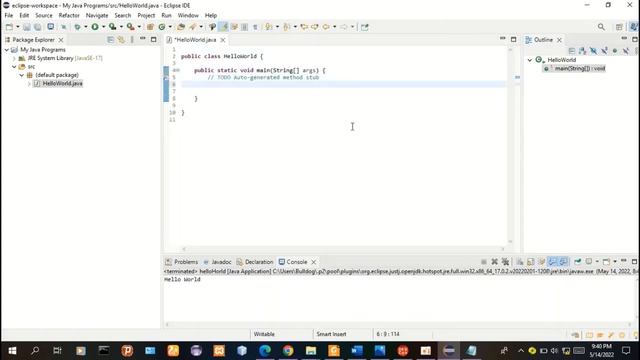640x360 pixels.
Task: Click the Back navigation arrow in toolbar
Action: pyautogui.click(x=326, y=27)
